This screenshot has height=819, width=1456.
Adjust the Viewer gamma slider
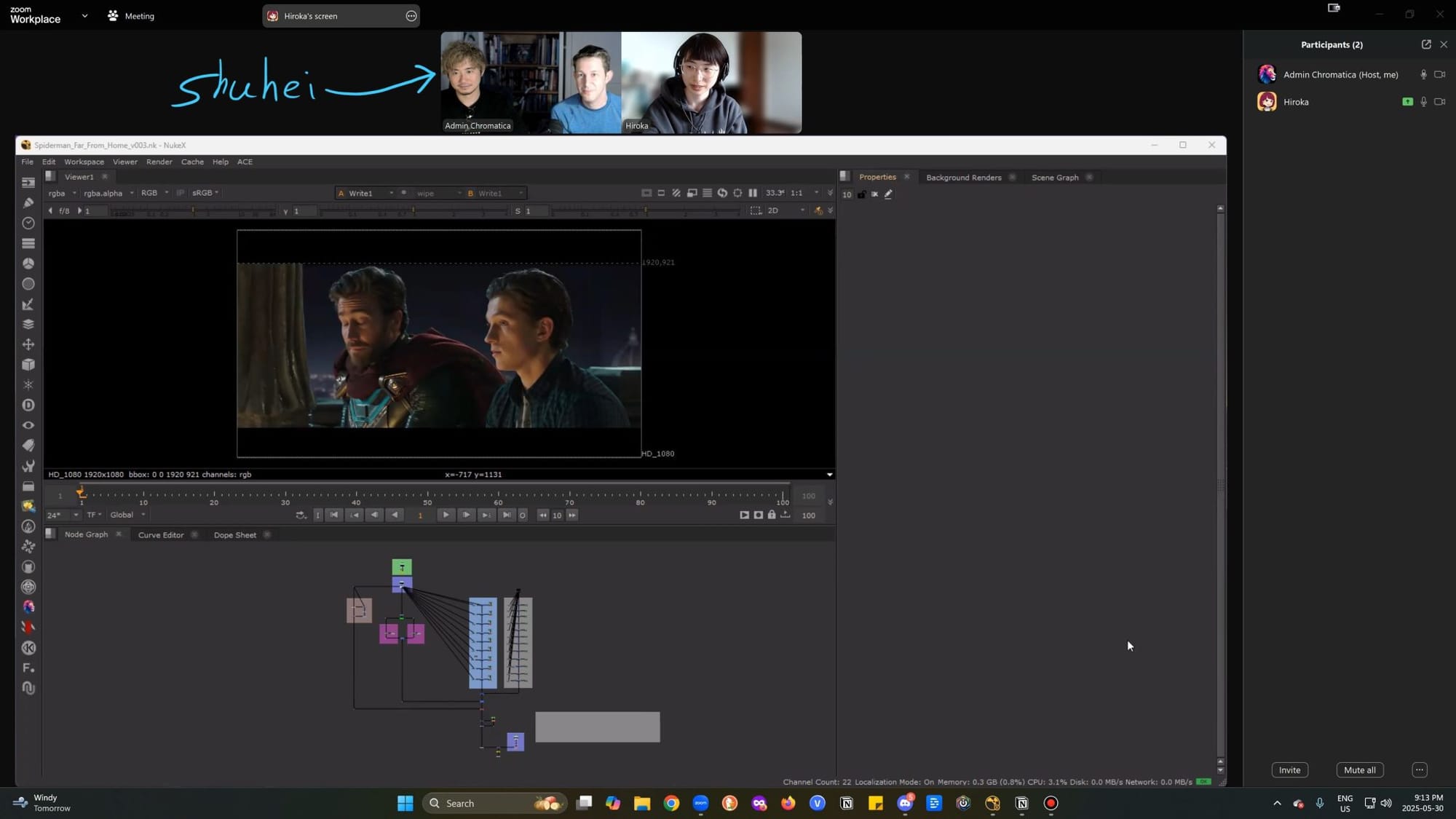coord(414,211)
